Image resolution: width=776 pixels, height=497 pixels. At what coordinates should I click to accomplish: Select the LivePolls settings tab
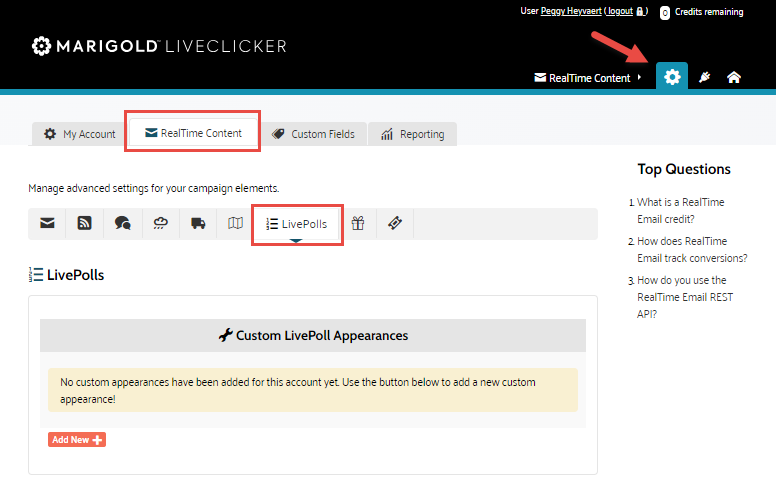coord(297,224)
